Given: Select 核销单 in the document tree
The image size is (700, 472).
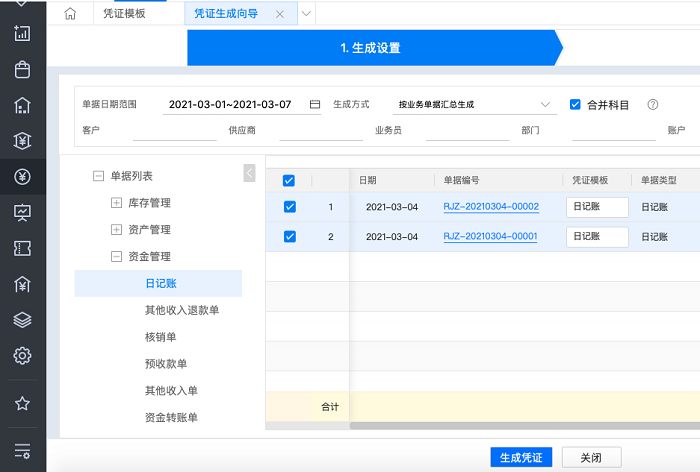Looking at the screenshot, I should click(161, 337).
